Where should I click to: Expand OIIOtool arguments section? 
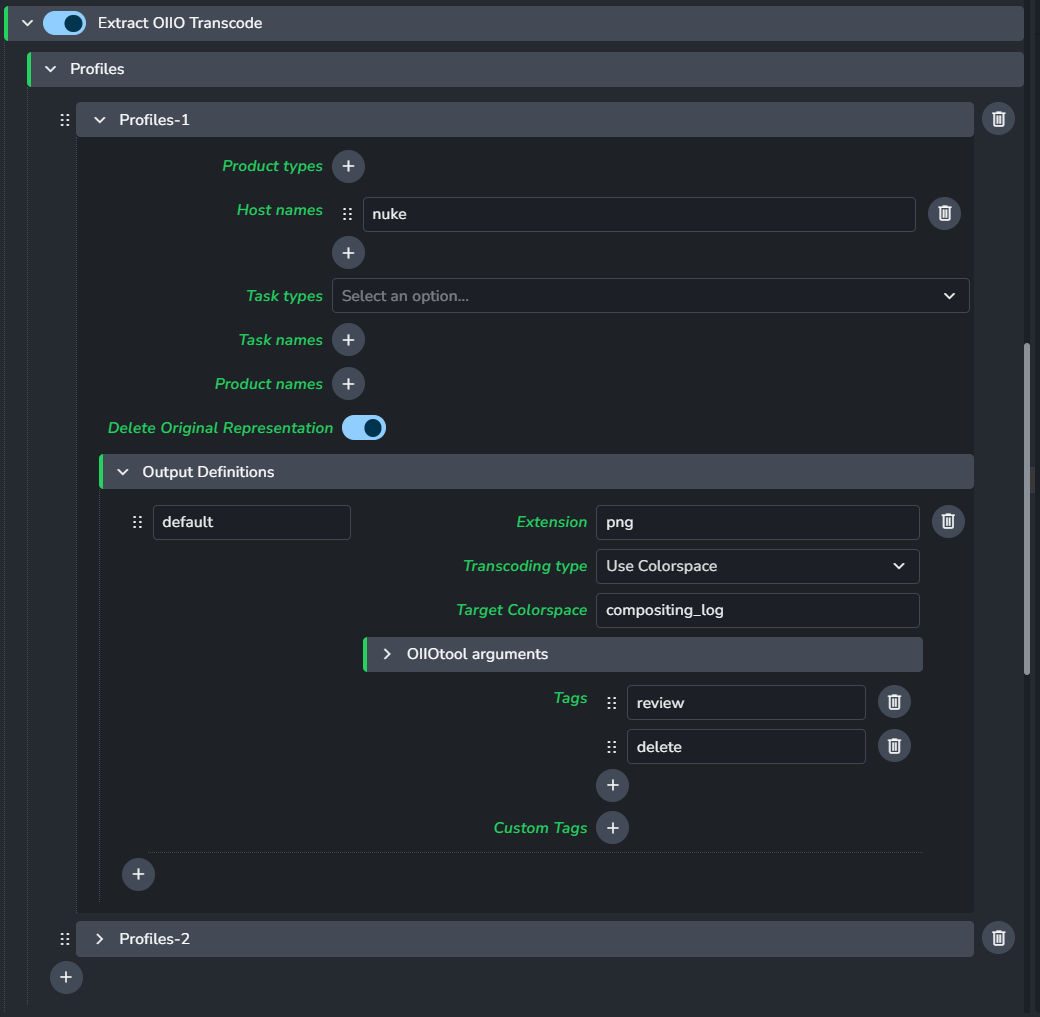point(387,654)
